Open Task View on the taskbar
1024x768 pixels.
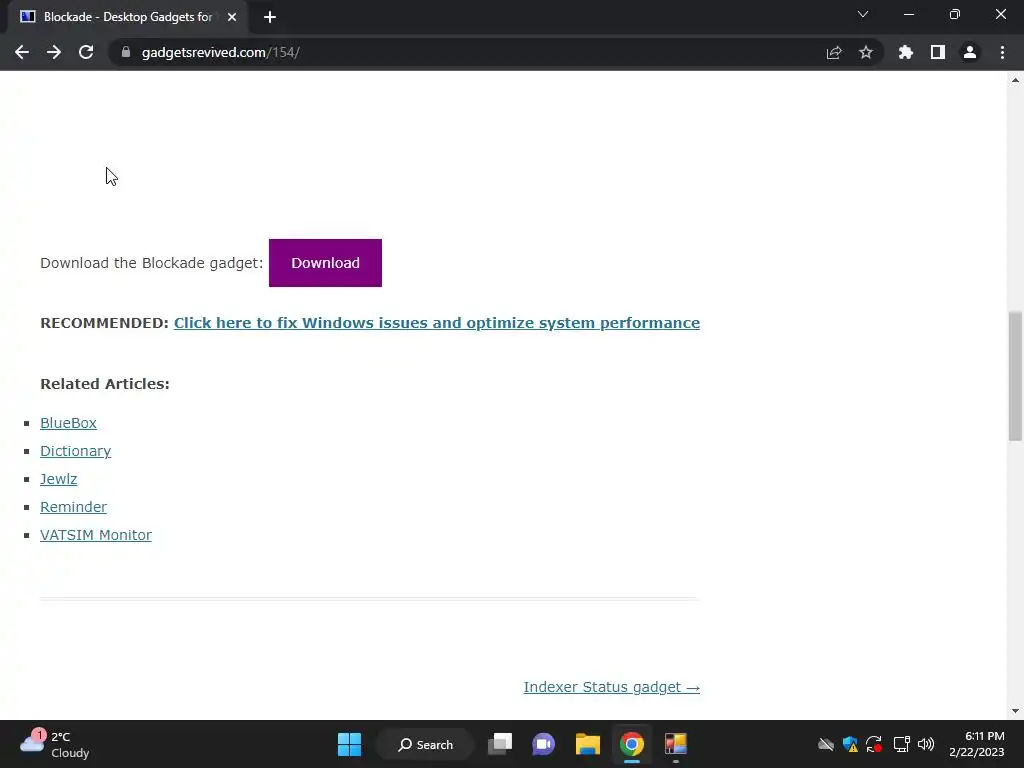500,744
